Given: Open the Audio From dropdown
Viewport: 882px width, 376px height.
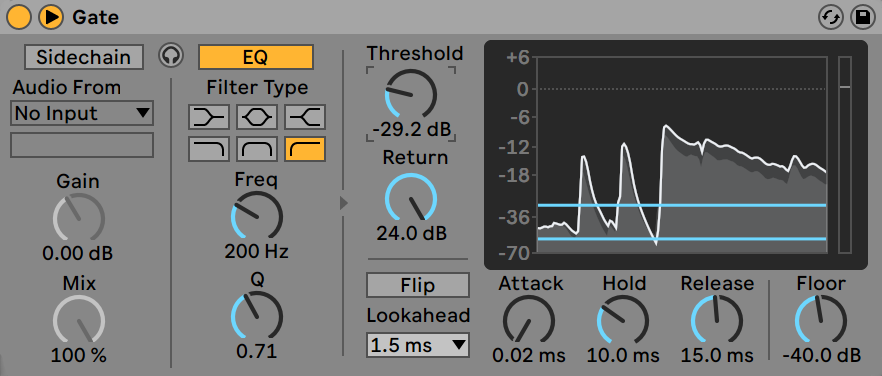Looking at the screenshot, I should click(x=82, y=114).
